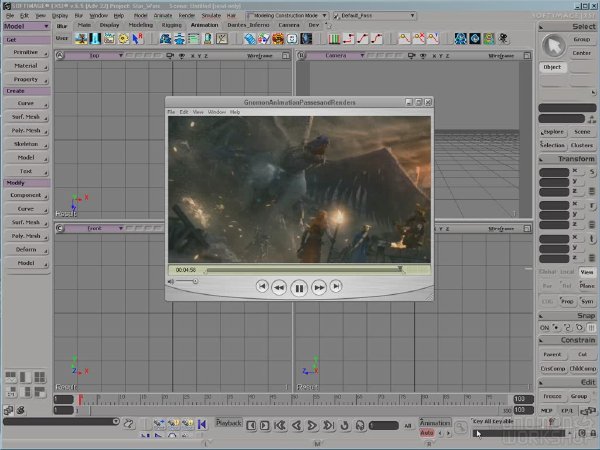Go to first frame on the timeline controls
The image size is (600, 450).
click(x=280, y=426)
